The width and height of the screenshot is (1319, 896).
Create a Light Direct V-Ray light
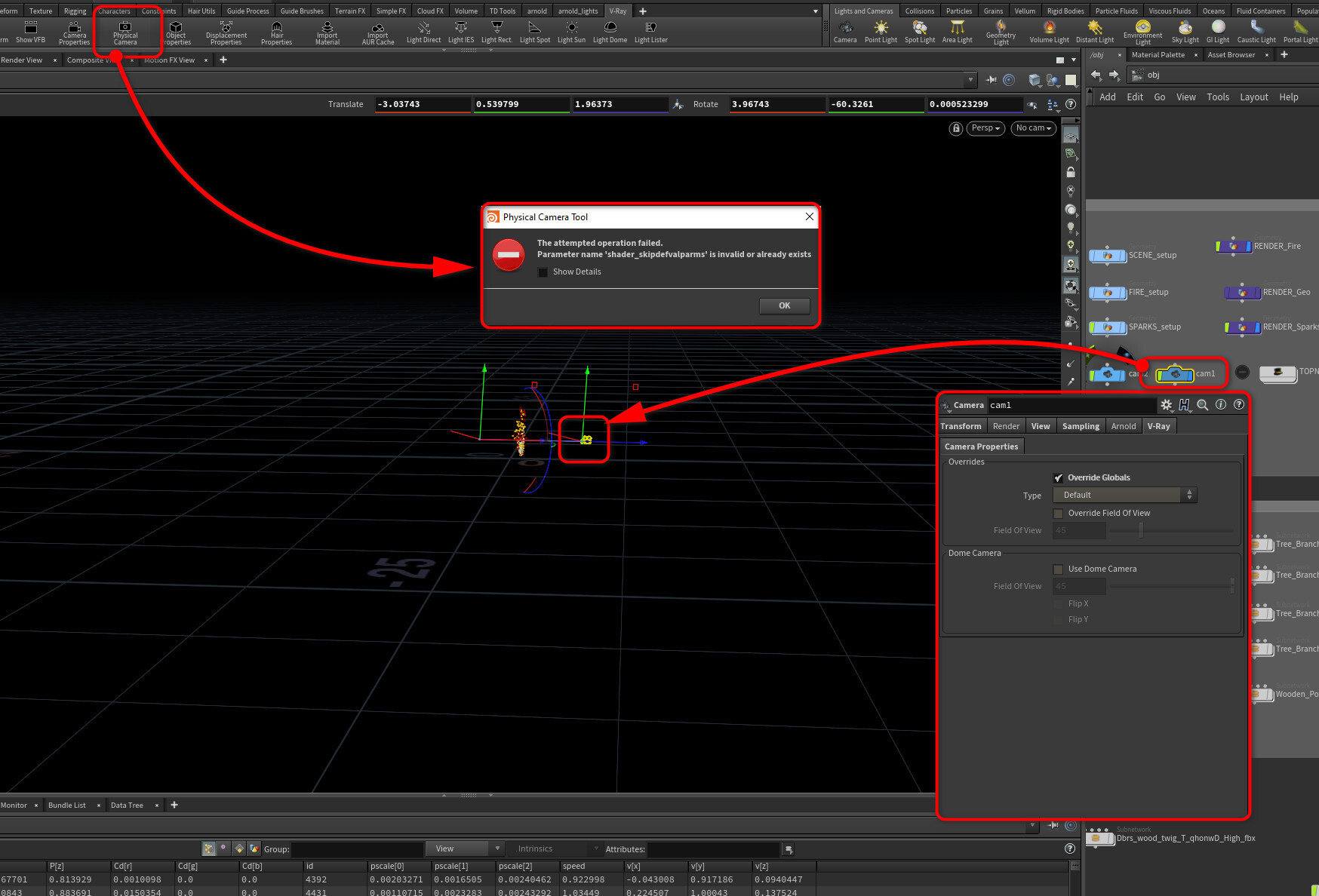pyautogui.click(x=423, y=32)
